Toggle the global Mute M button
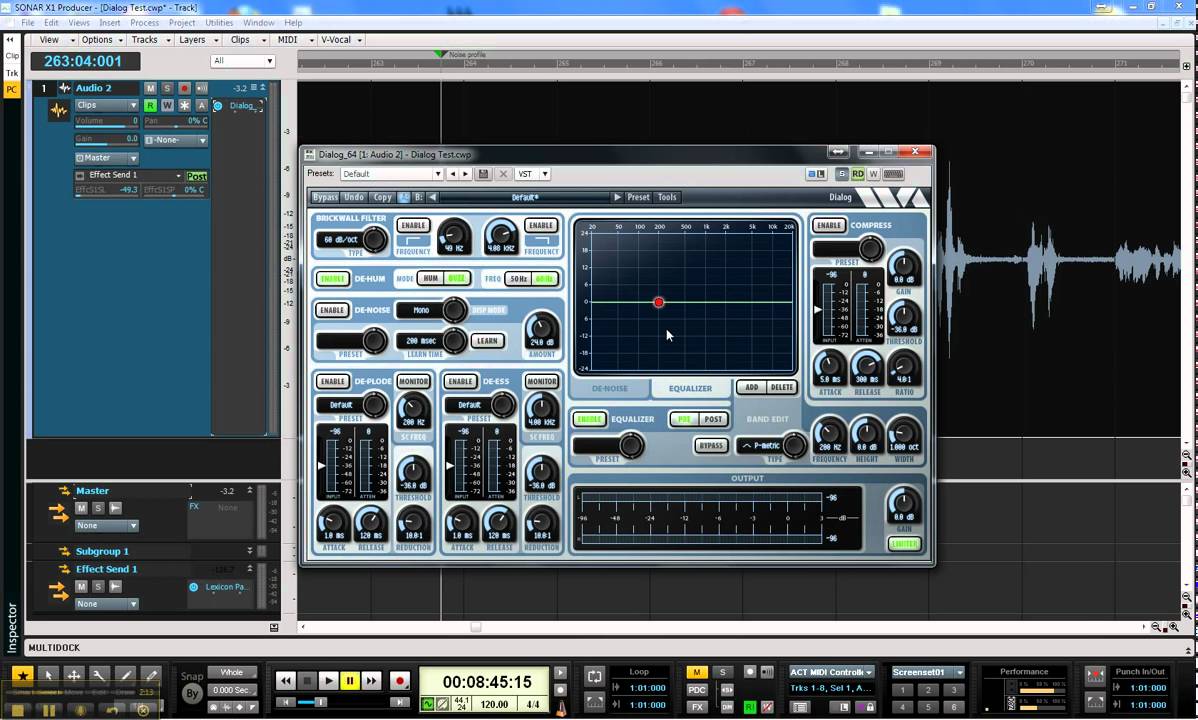 pyautogui.click(x=696, y=672)
